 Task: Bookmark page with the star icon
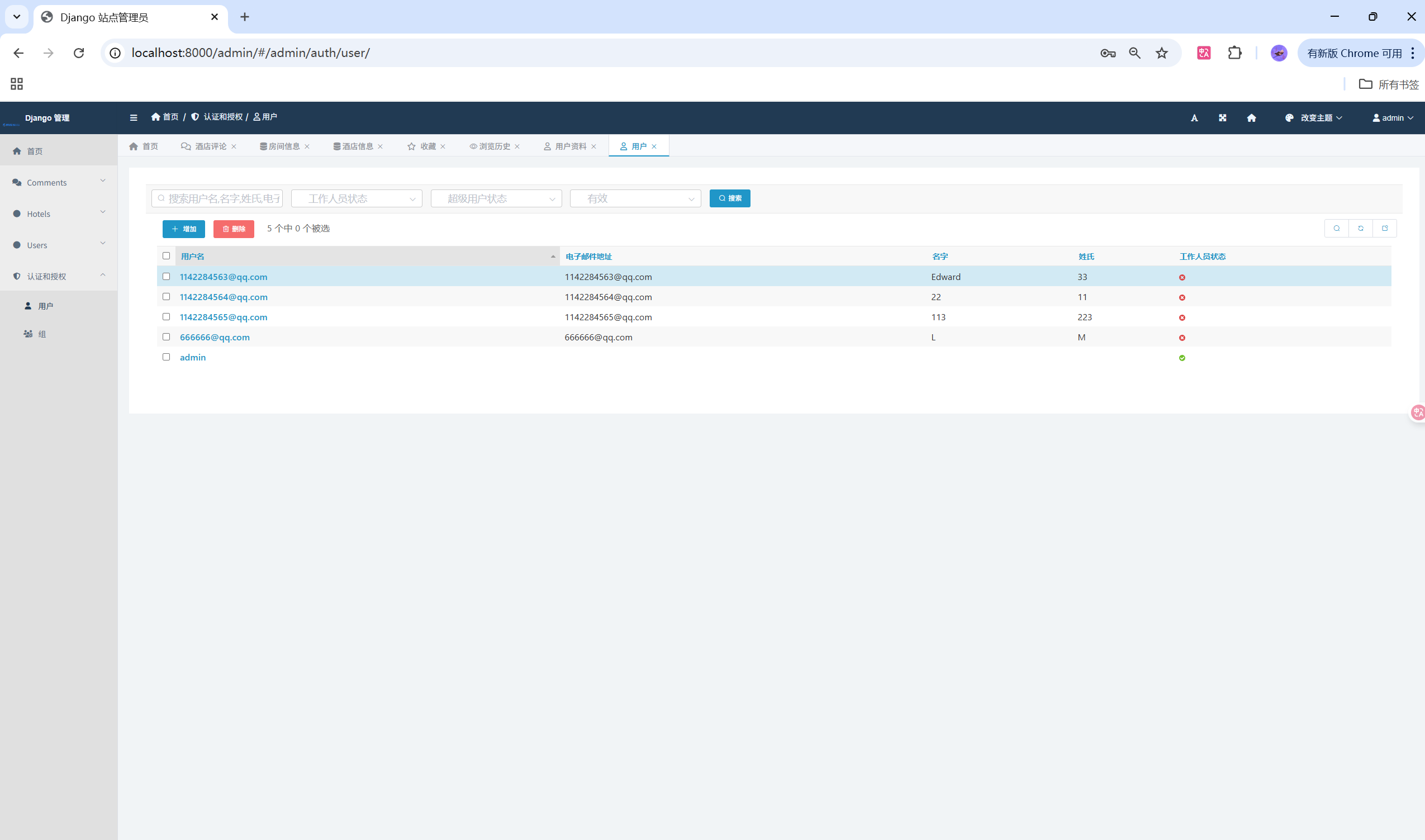[x=1162, y=53]
